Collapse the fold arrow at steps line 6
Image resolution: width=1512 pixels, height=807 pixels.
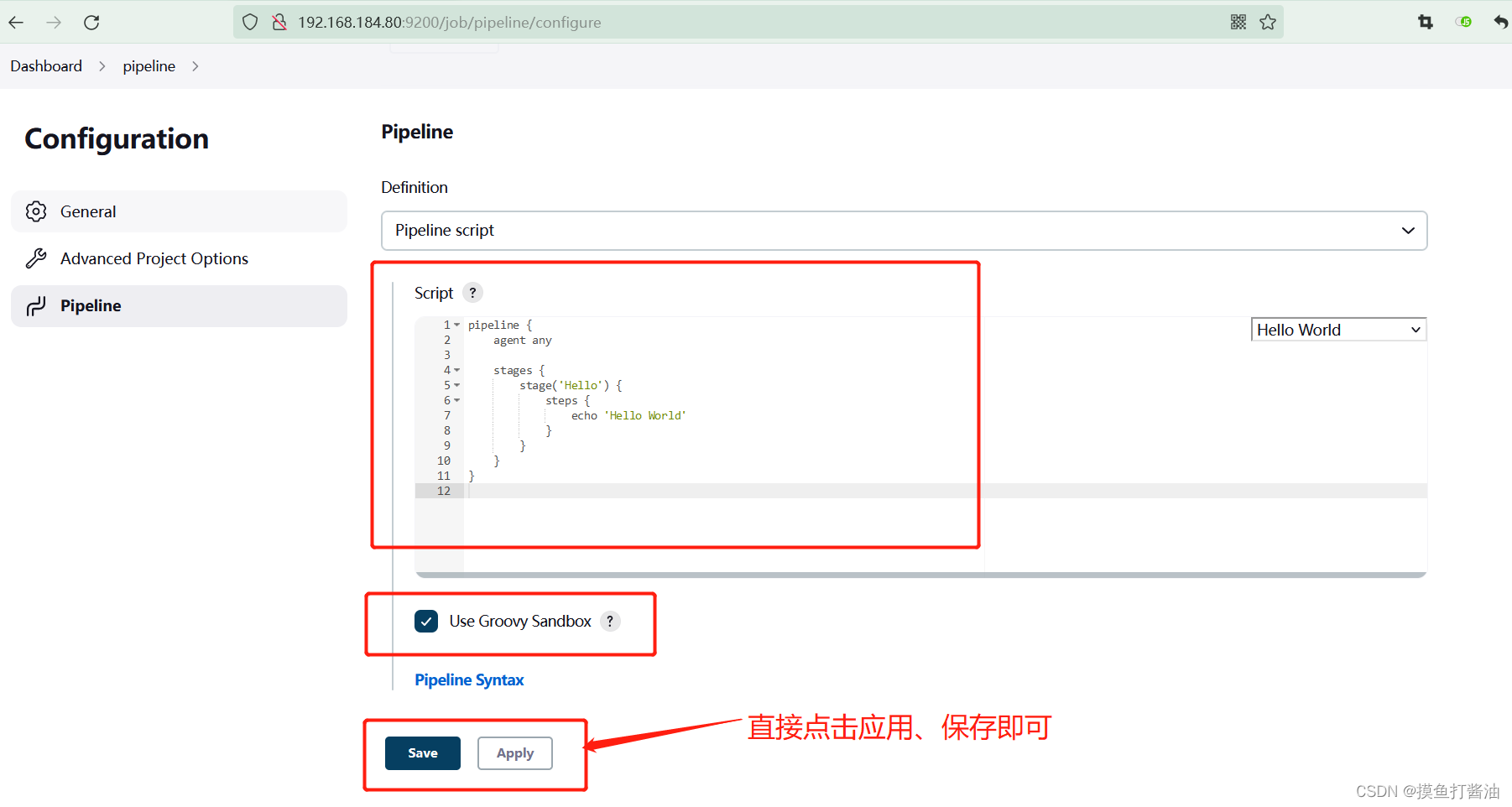[457, 400]
